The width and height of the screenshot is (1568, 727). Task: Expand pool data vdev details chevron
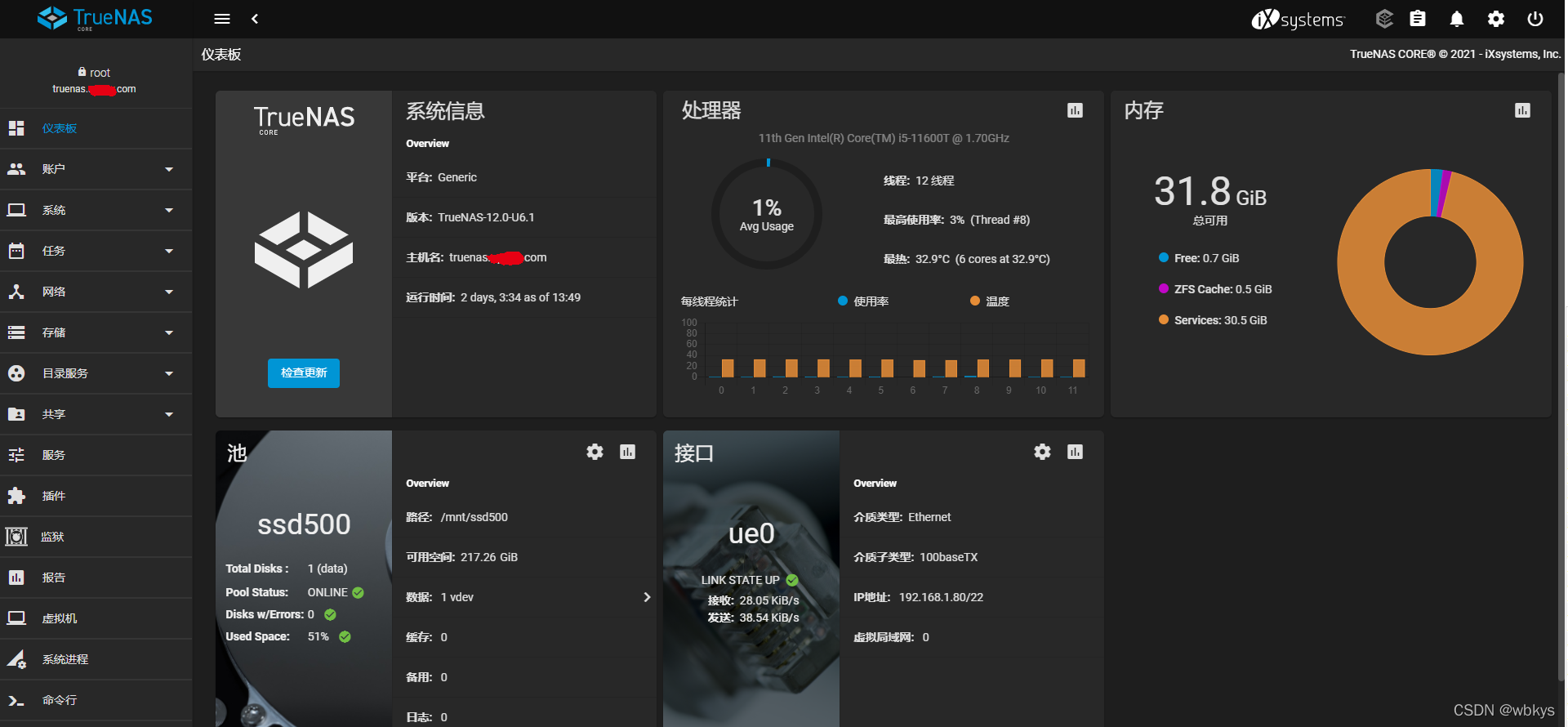point(647,597)
